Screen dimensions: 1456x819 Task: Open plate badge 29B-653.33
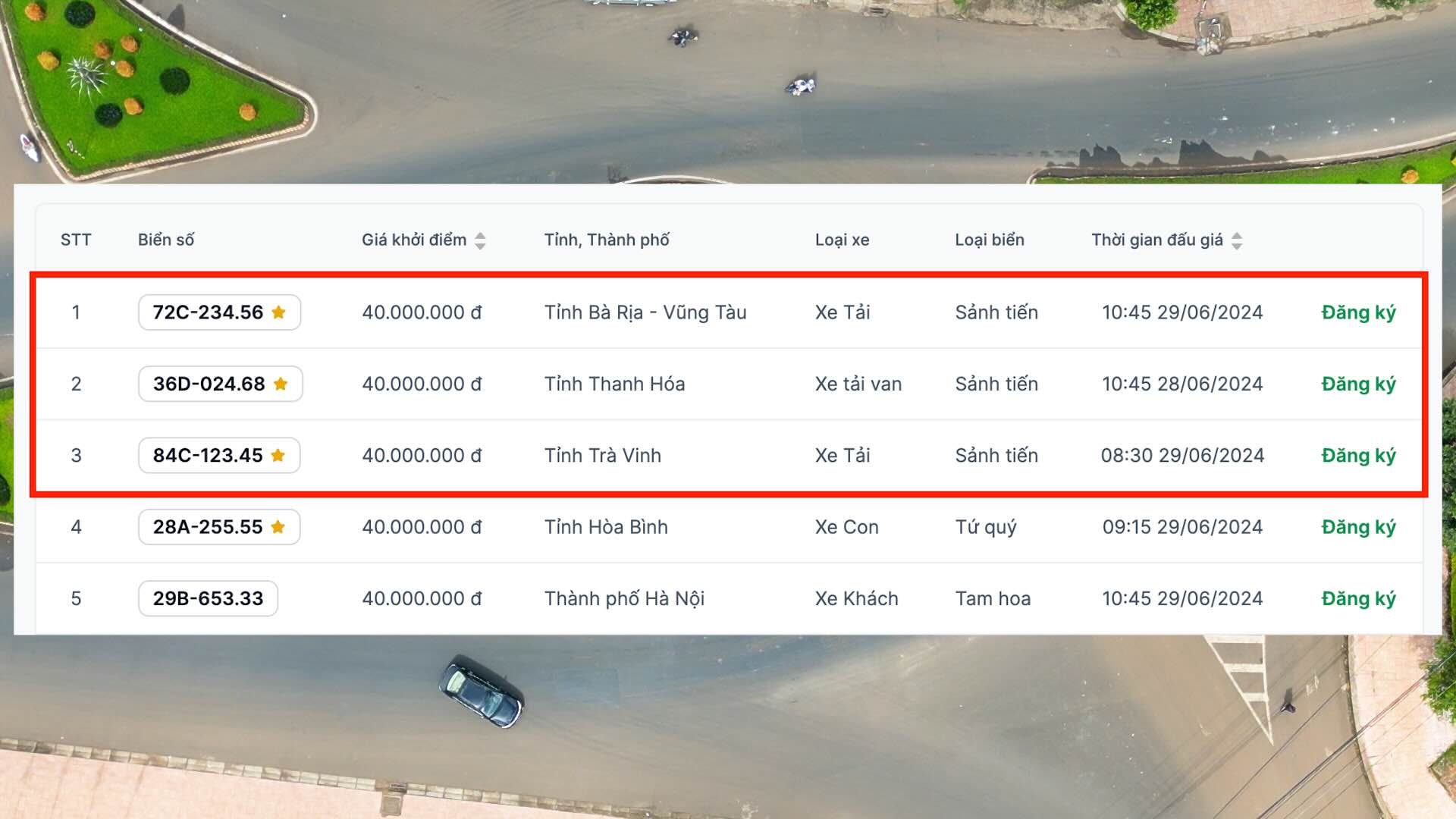[x=208, y=598]
